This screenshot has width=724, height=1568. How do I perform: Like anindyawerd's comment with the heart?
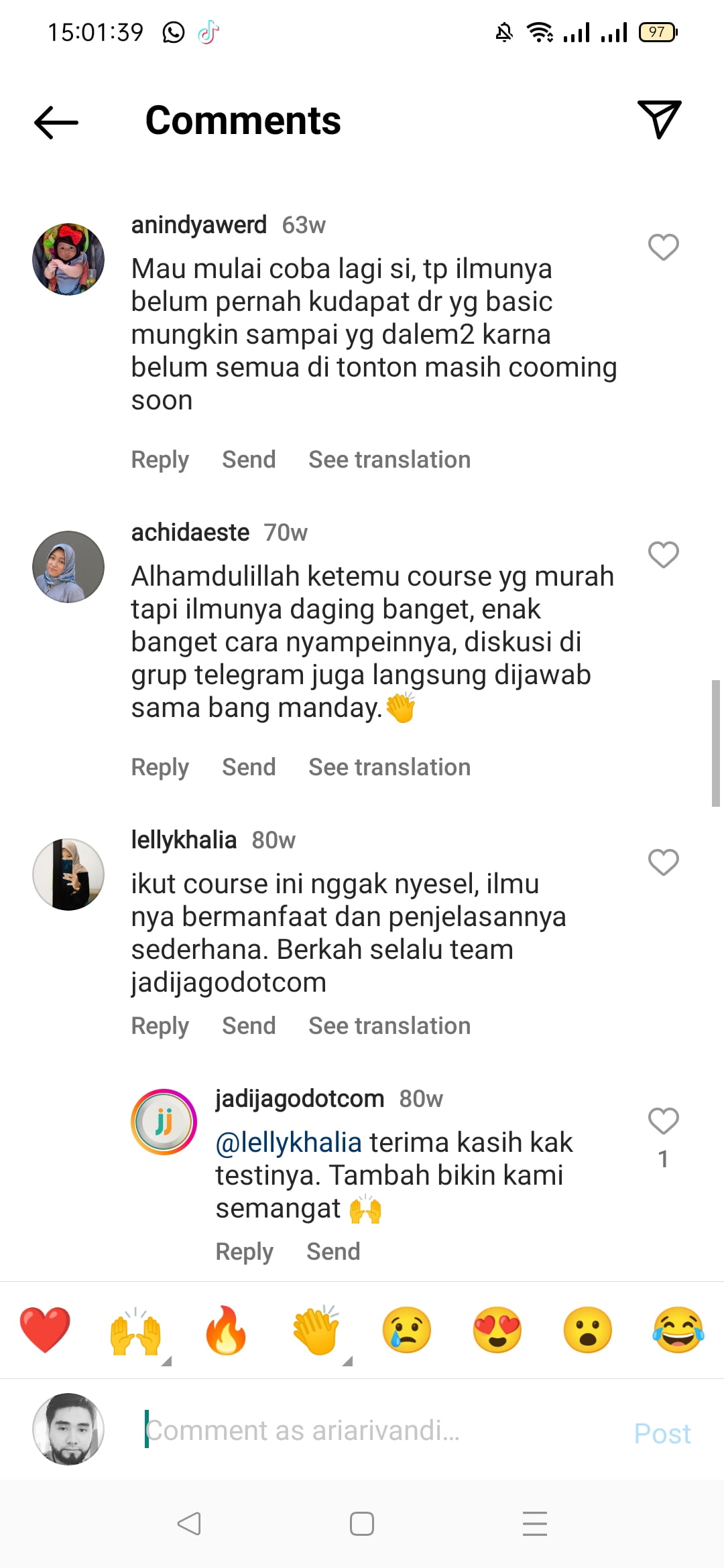(664, 247)
